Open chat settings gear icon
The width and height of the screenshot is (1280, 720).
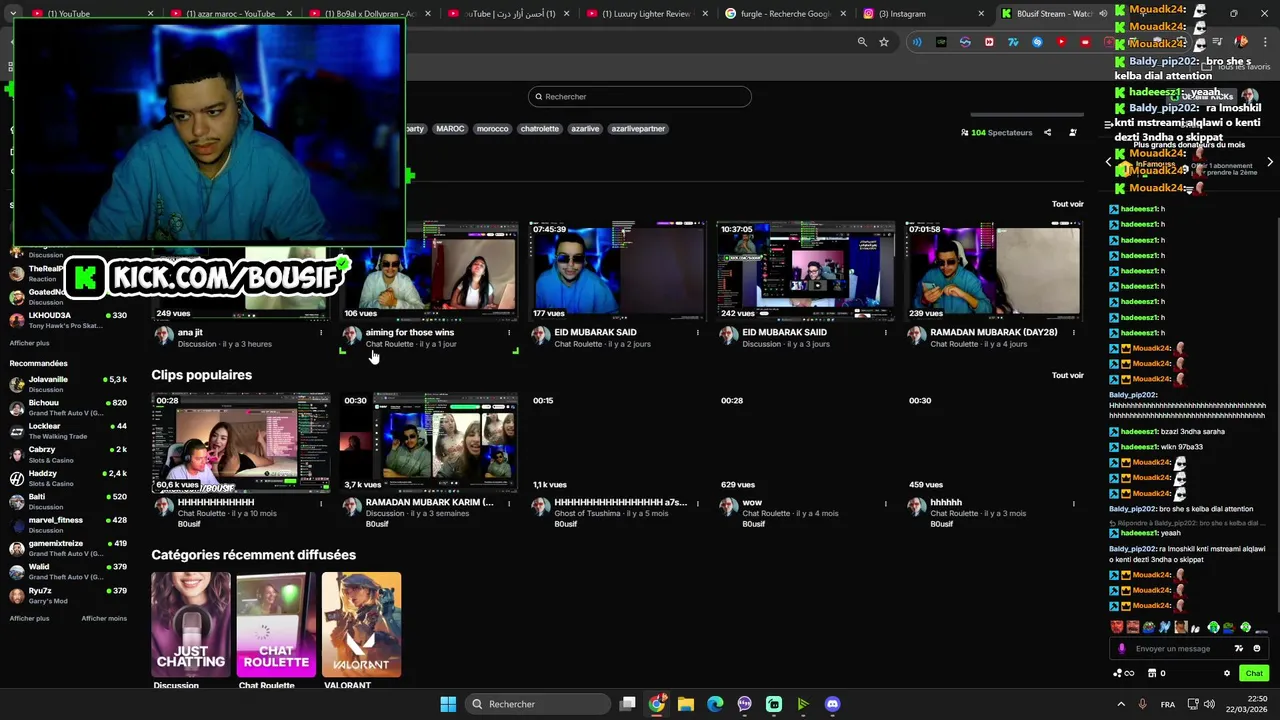coord(1227,673)
